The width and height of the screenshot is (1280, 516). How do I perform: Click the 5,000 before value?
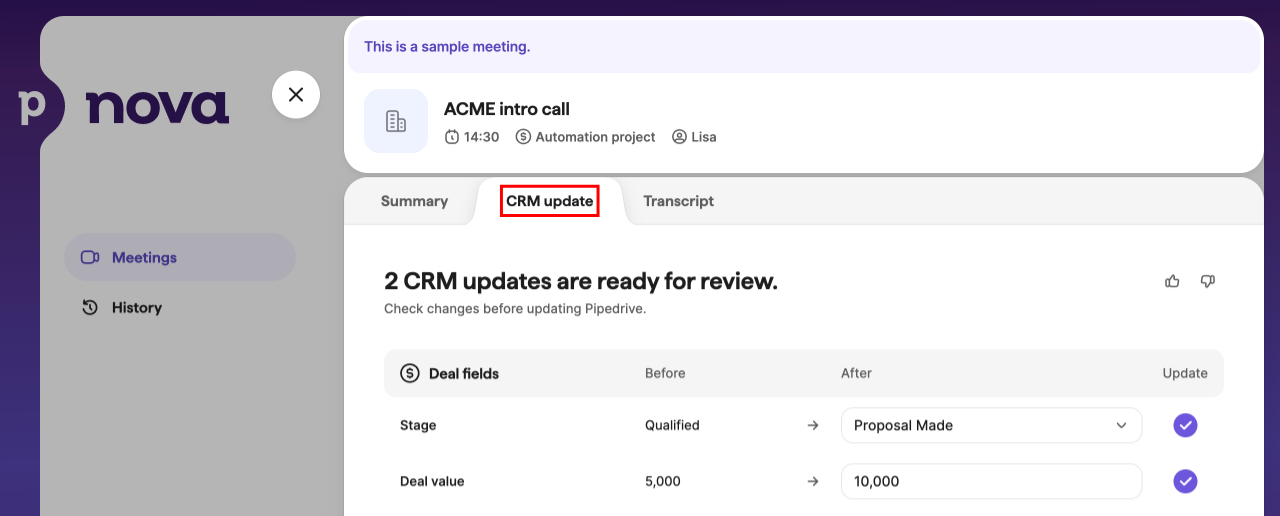click(x=663, y=481)
